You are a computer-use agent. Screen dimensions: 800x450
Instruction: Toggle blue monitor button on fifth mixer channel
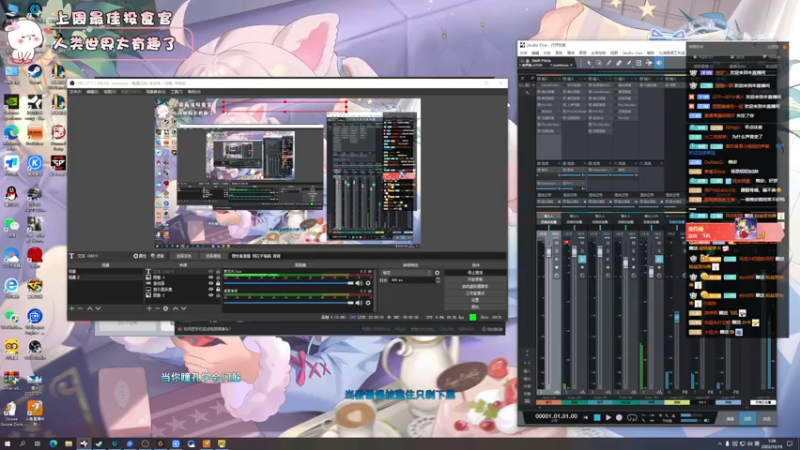(x=659, y=259)
